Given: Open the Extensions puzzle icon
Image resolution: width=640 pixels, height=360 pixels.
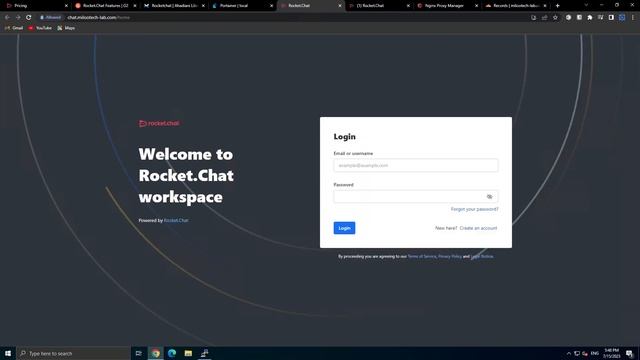Looking at the screenshot, I should point(590,18).
